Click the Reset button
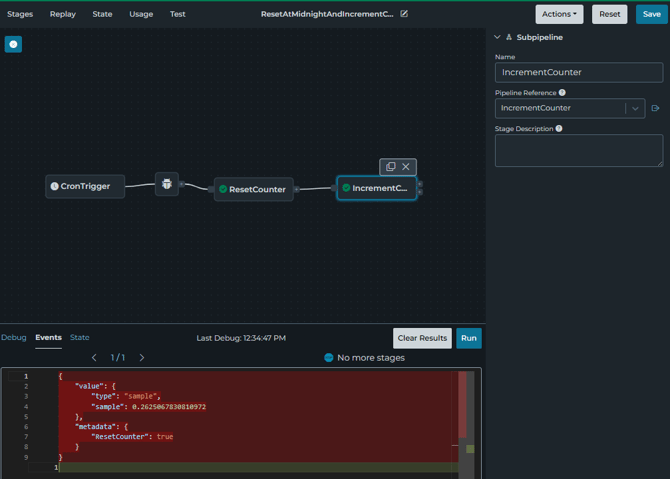The height and width of the screenshot is (479, 670). 609,14
